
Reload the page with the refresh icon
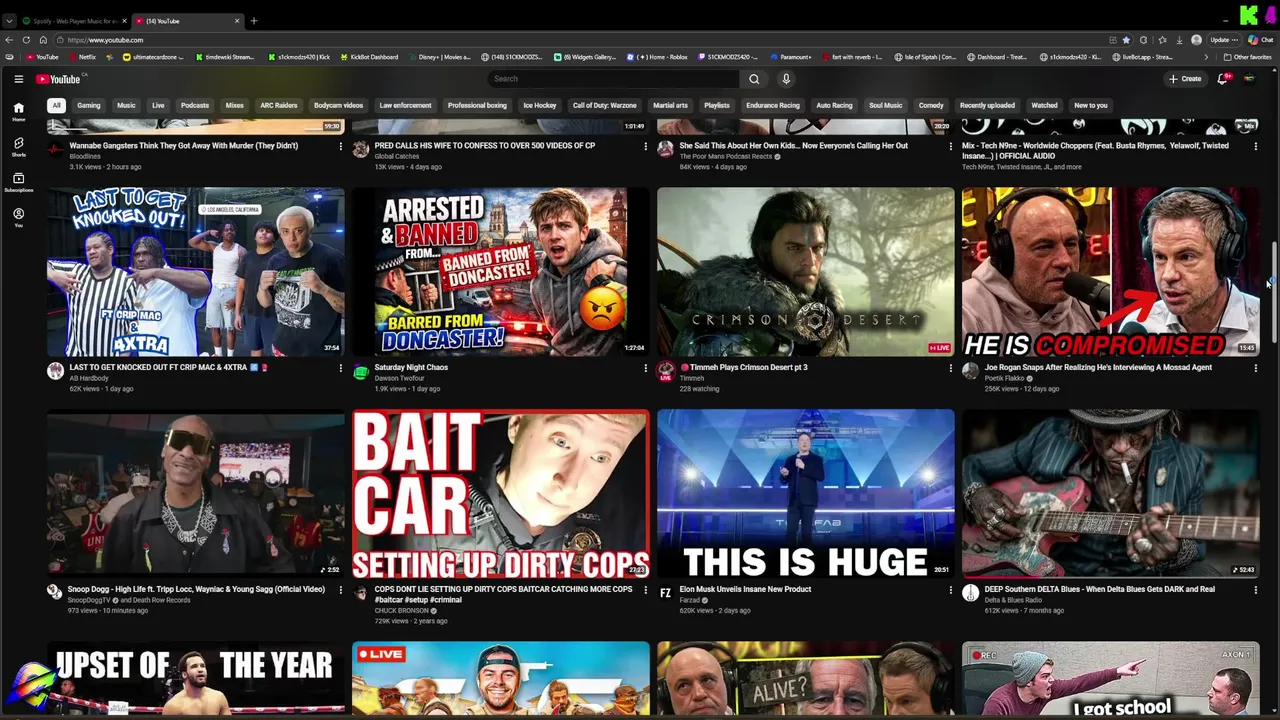pos(26,40)
